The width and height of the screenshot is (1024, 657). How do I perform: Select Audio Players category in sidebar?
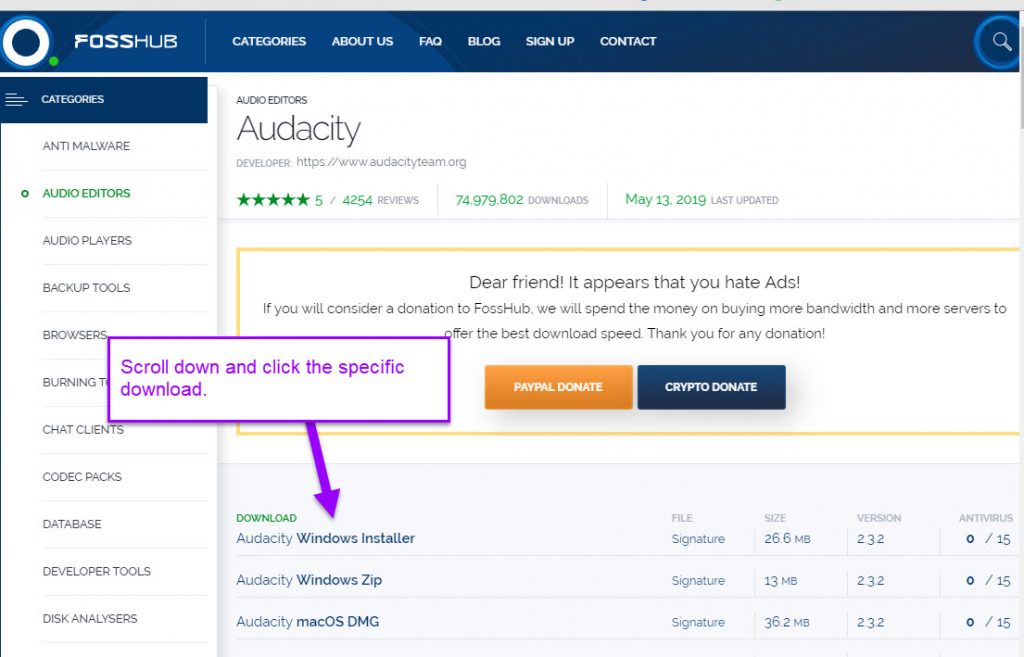[x=87, y=240]
